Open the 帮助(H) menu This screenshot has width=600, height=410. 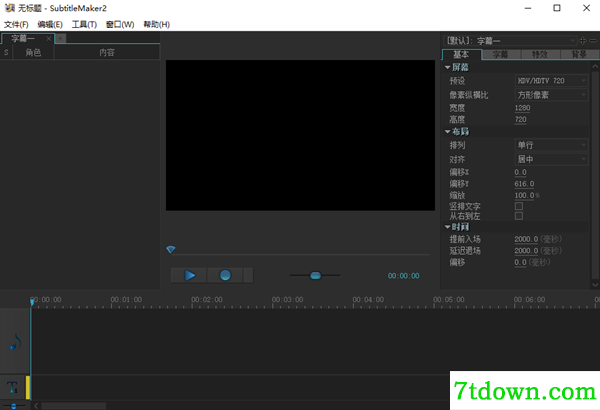click(157, 25)
